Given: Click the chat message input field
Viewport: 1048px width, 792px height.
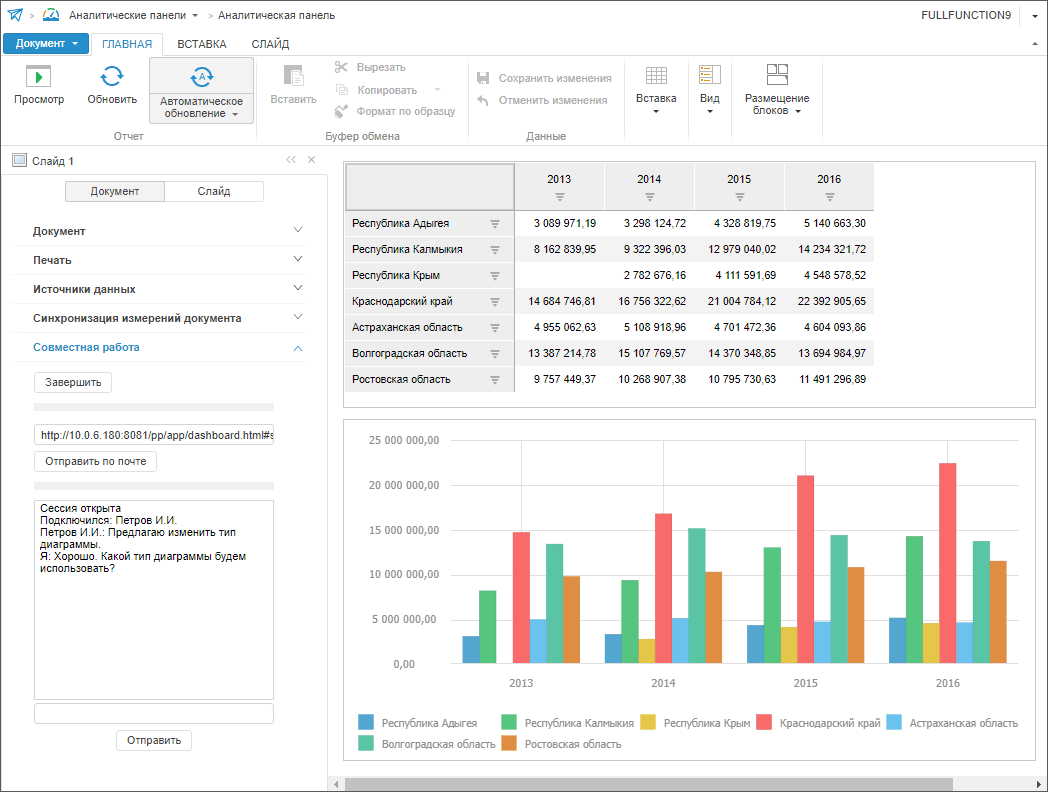Looking at the screenshot, I should (153, 713).
